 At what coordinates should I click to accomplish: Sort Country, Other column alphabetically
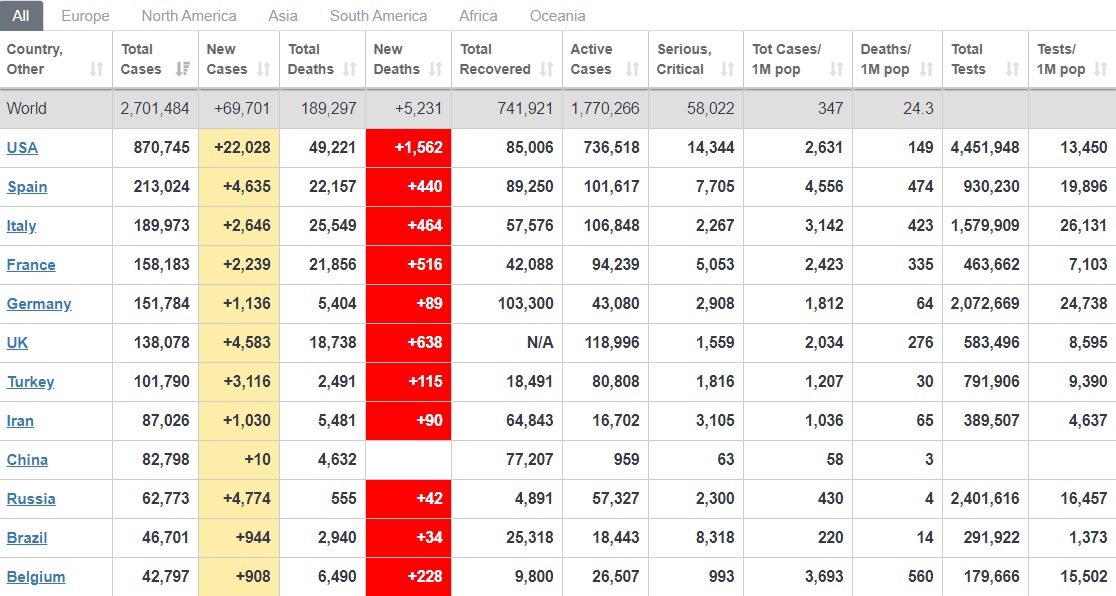click(x=96, y=69)
